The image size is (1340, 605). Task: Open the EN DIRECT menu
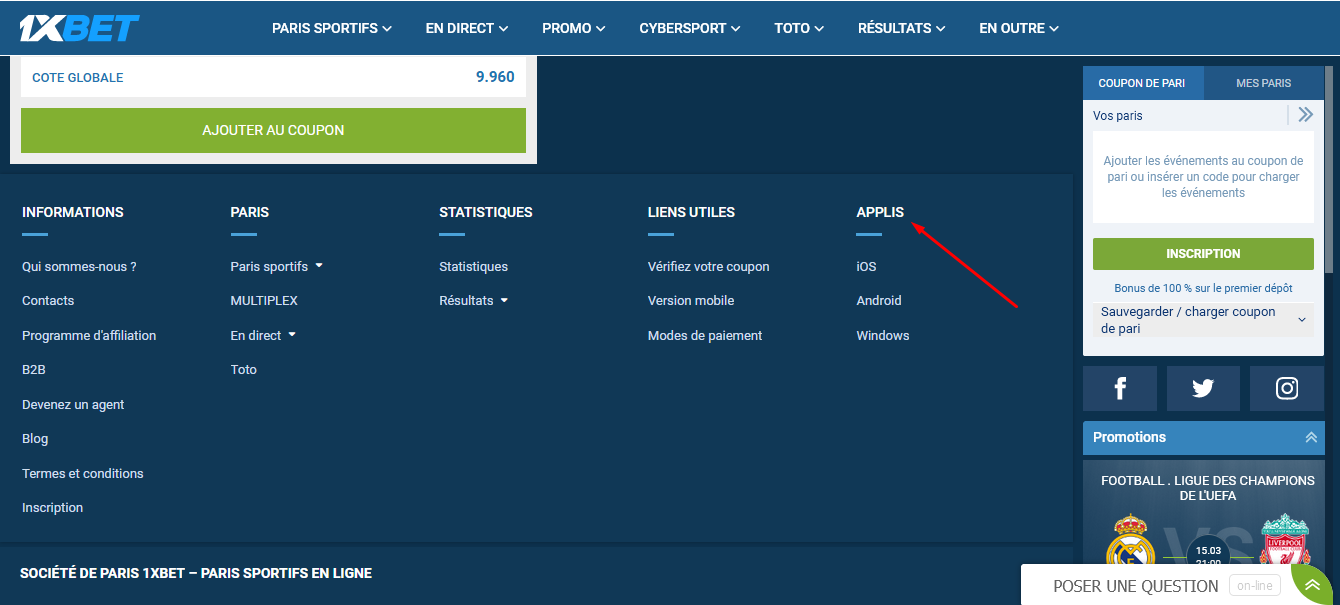click(x=467, y=28)
